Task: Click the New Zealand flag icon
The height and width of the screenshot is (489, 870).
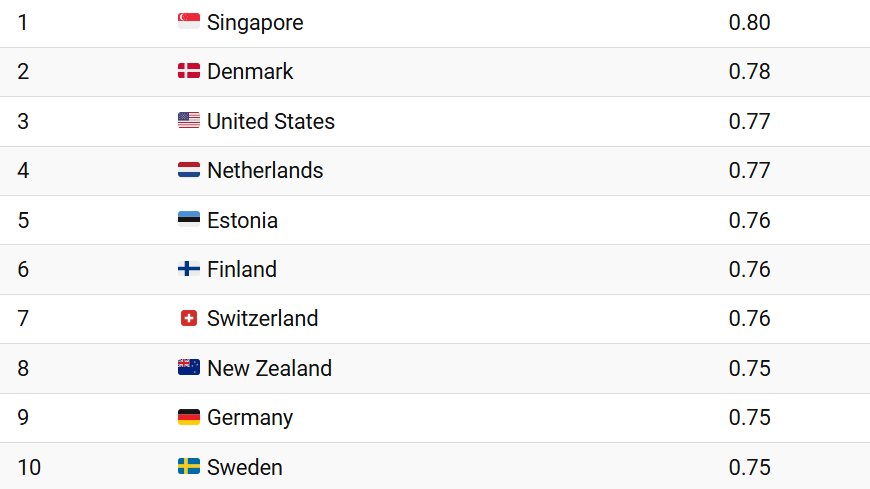Action: coord(189,368)
